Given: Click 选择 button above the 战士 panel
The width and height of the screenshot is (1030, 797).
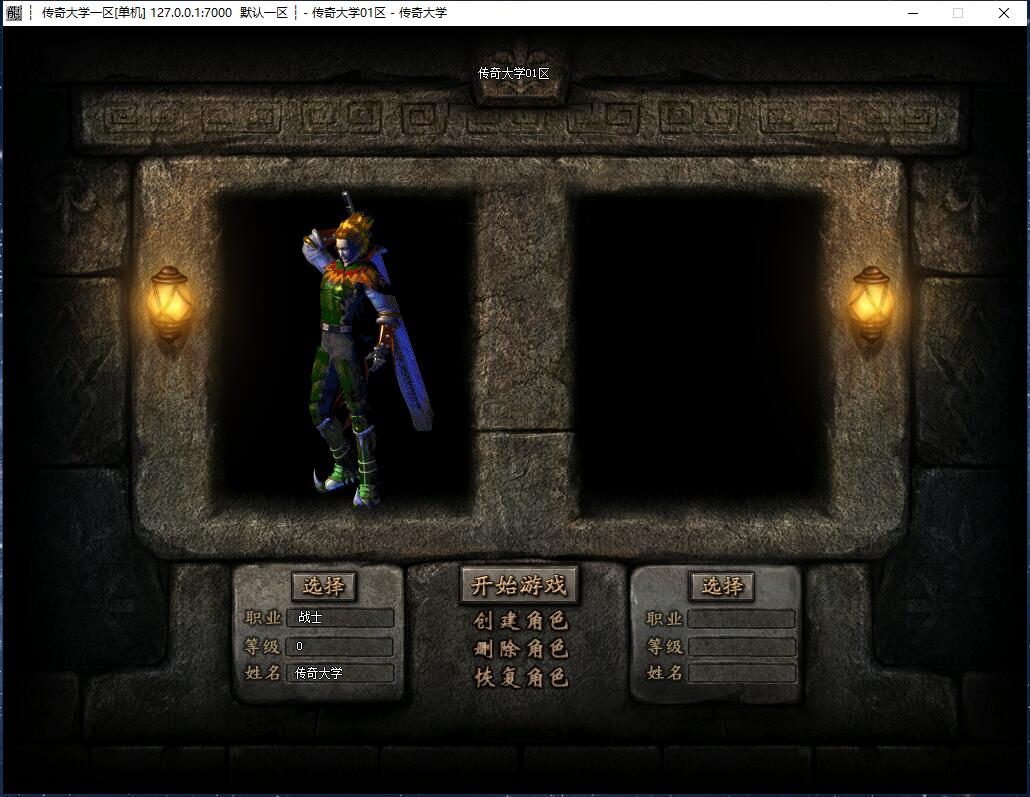Looking at the screenshot, I should (323, 585).
